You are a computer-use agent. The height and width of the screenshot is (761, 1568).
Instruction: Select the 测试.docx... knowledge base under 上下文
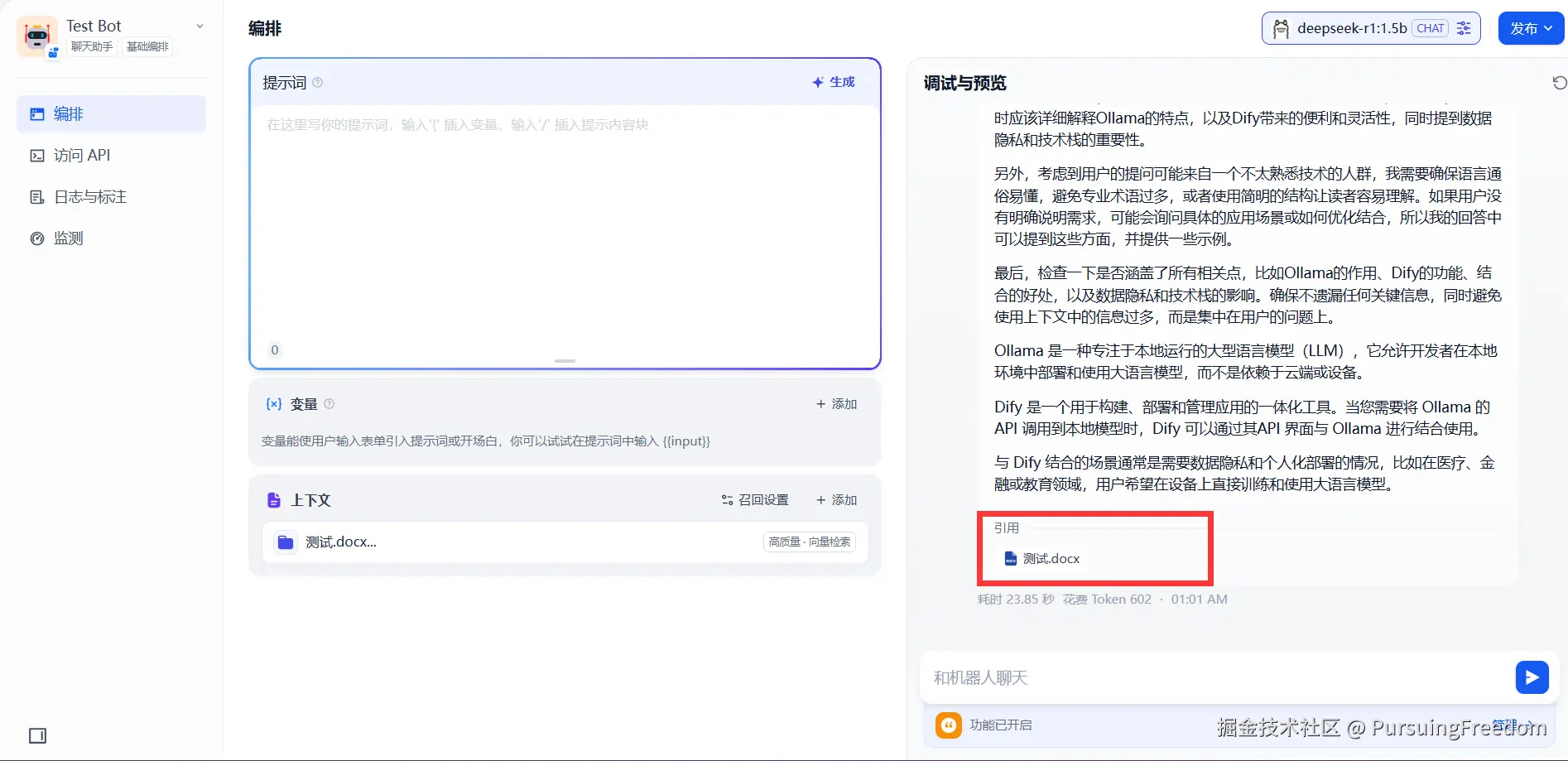565,542
